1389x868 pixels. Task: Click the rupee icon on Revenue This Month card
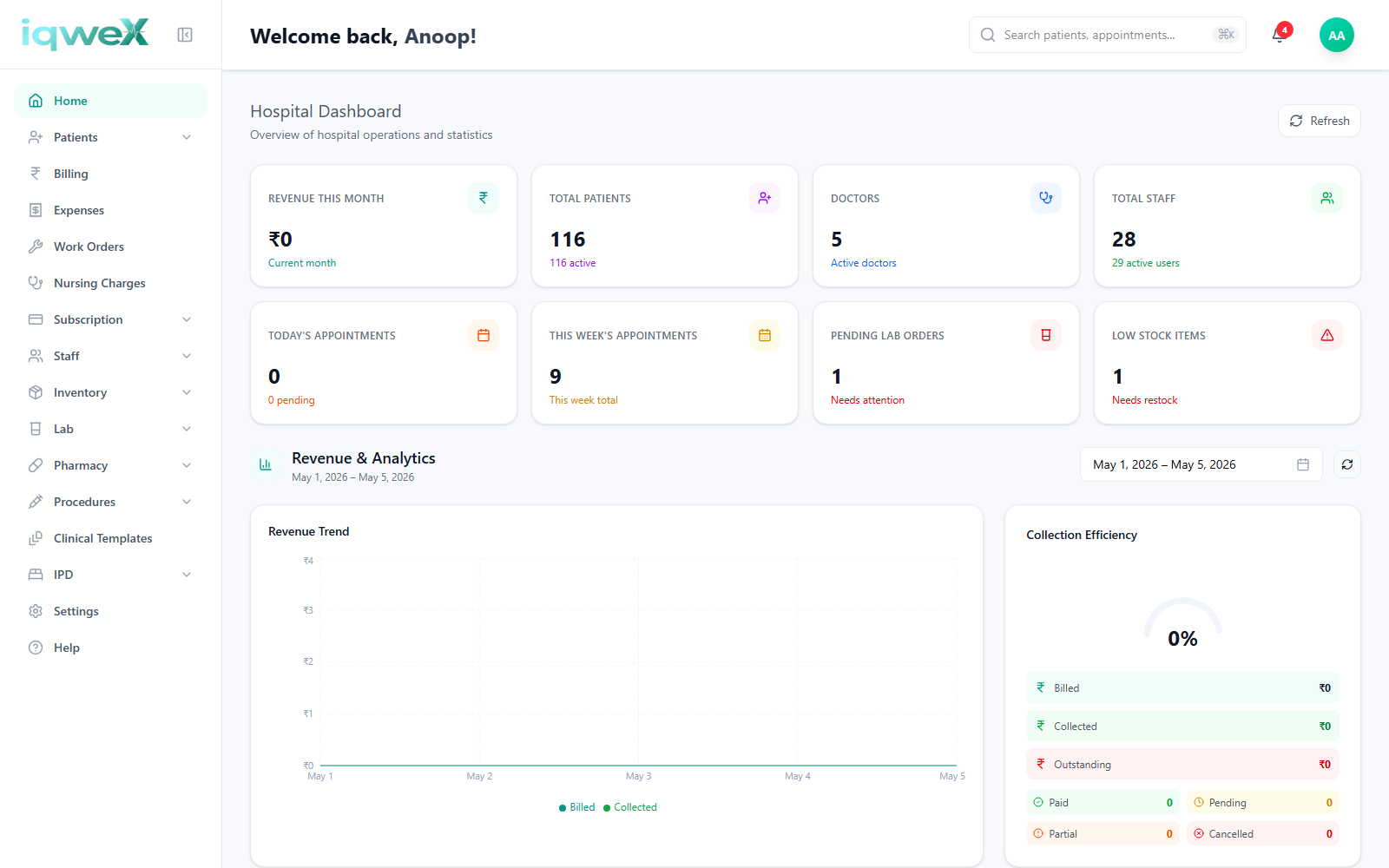pyautogui.click(x=484, y=198)
